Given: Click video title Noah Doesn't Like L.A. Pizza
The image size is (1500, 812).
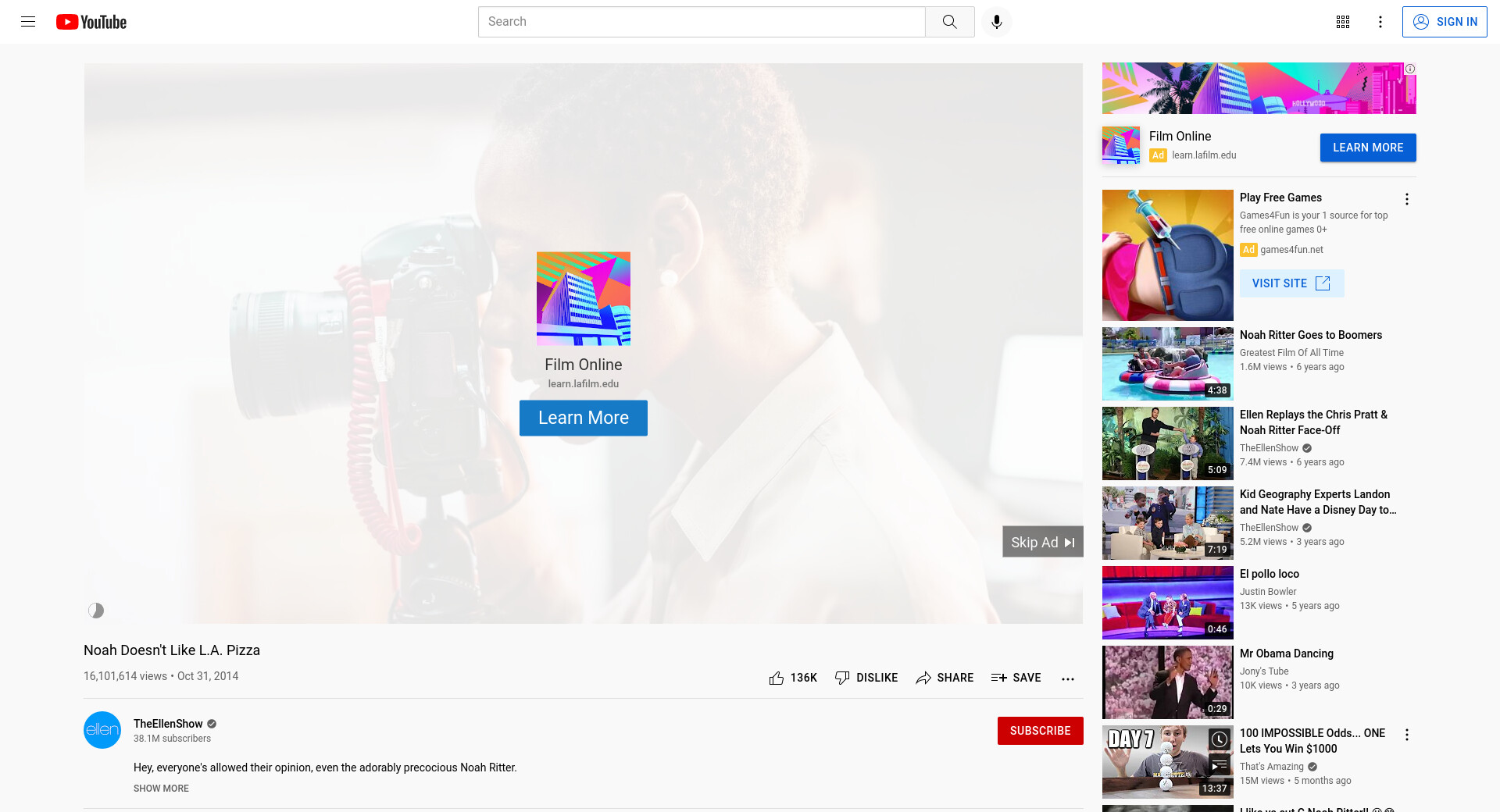Looking at the screenshot, I should click(172, 650).
